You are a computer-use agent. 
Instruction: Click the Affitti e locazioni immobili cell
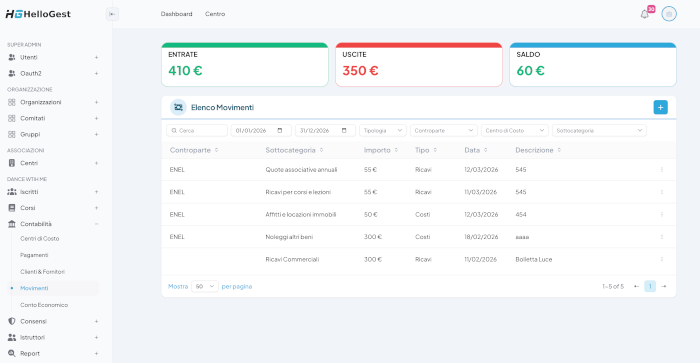point(300,214)
